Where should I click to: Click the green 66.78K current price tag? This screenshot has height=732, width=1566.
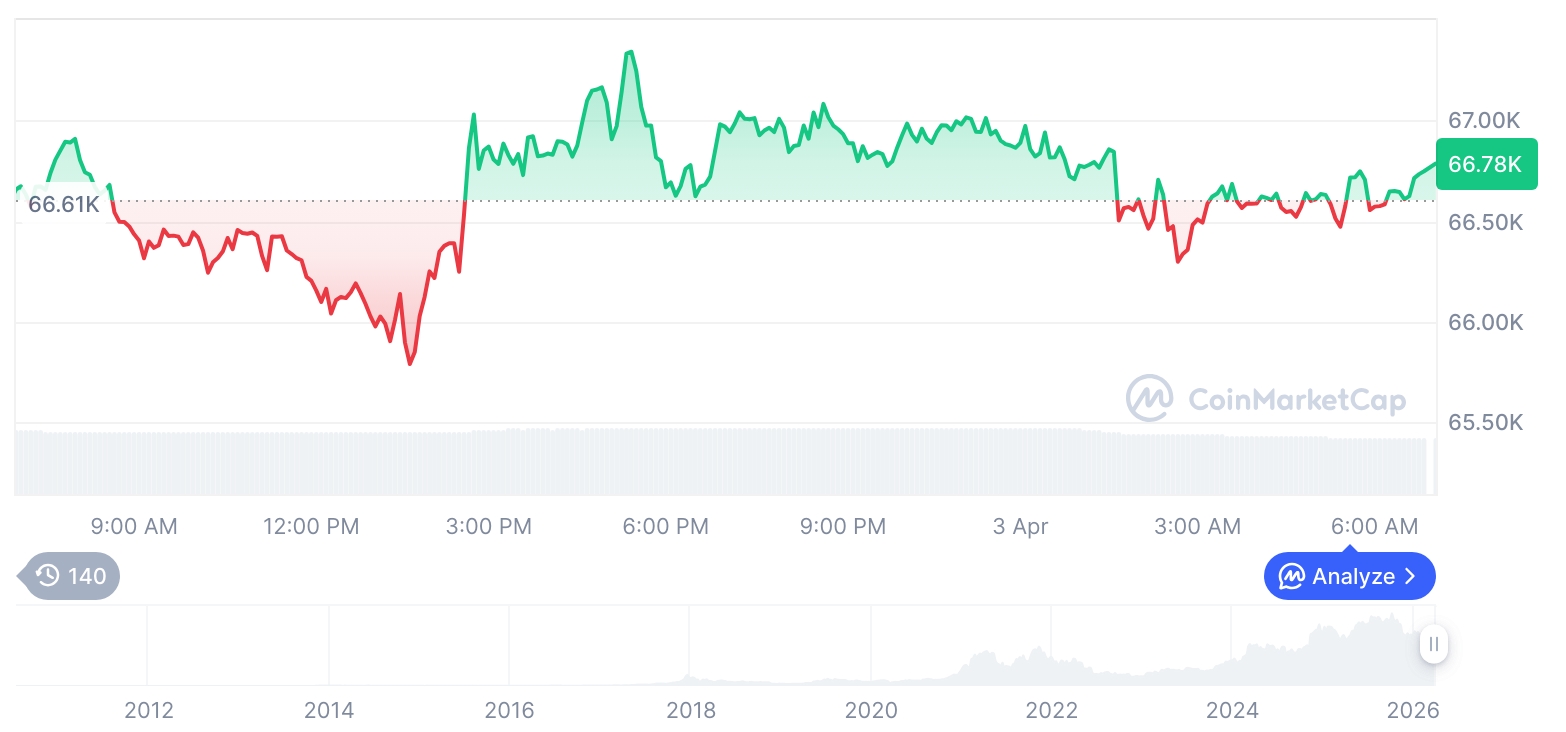(x=1485, y=165)
